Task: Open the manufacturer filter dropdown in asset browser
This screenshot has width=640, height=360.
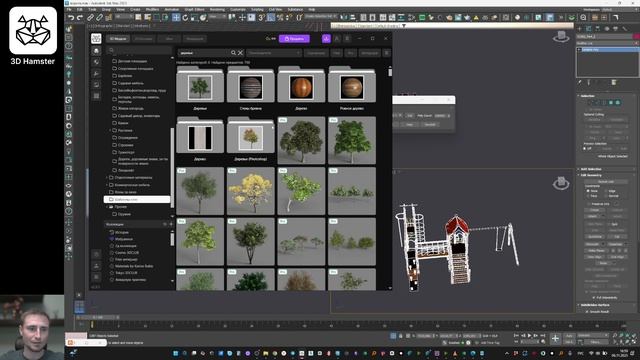Action: (x=274, y=53)
